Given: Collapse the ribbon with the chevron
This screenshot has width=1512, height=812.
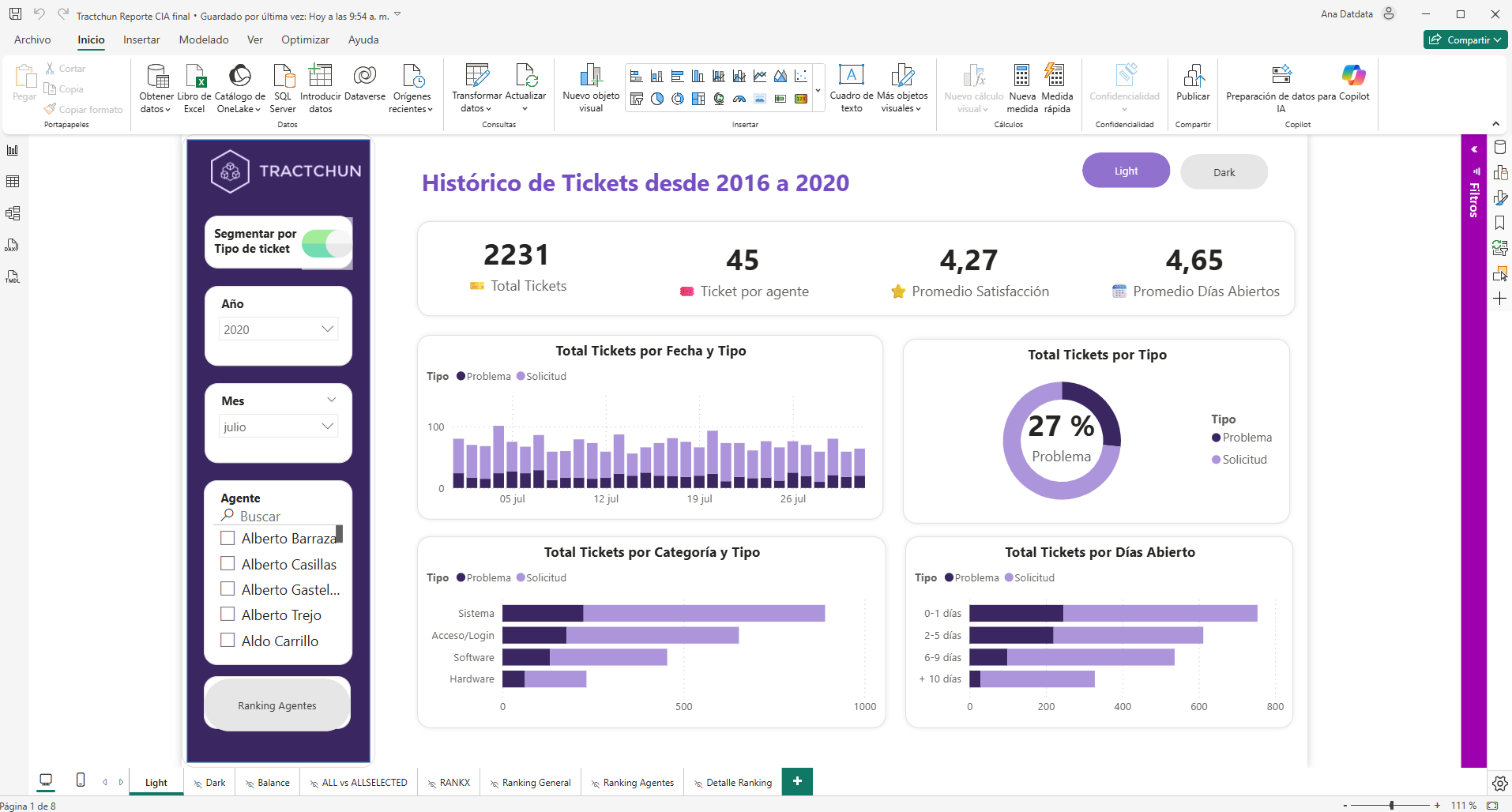Looking at the screenshot, I should (1495, 124).
